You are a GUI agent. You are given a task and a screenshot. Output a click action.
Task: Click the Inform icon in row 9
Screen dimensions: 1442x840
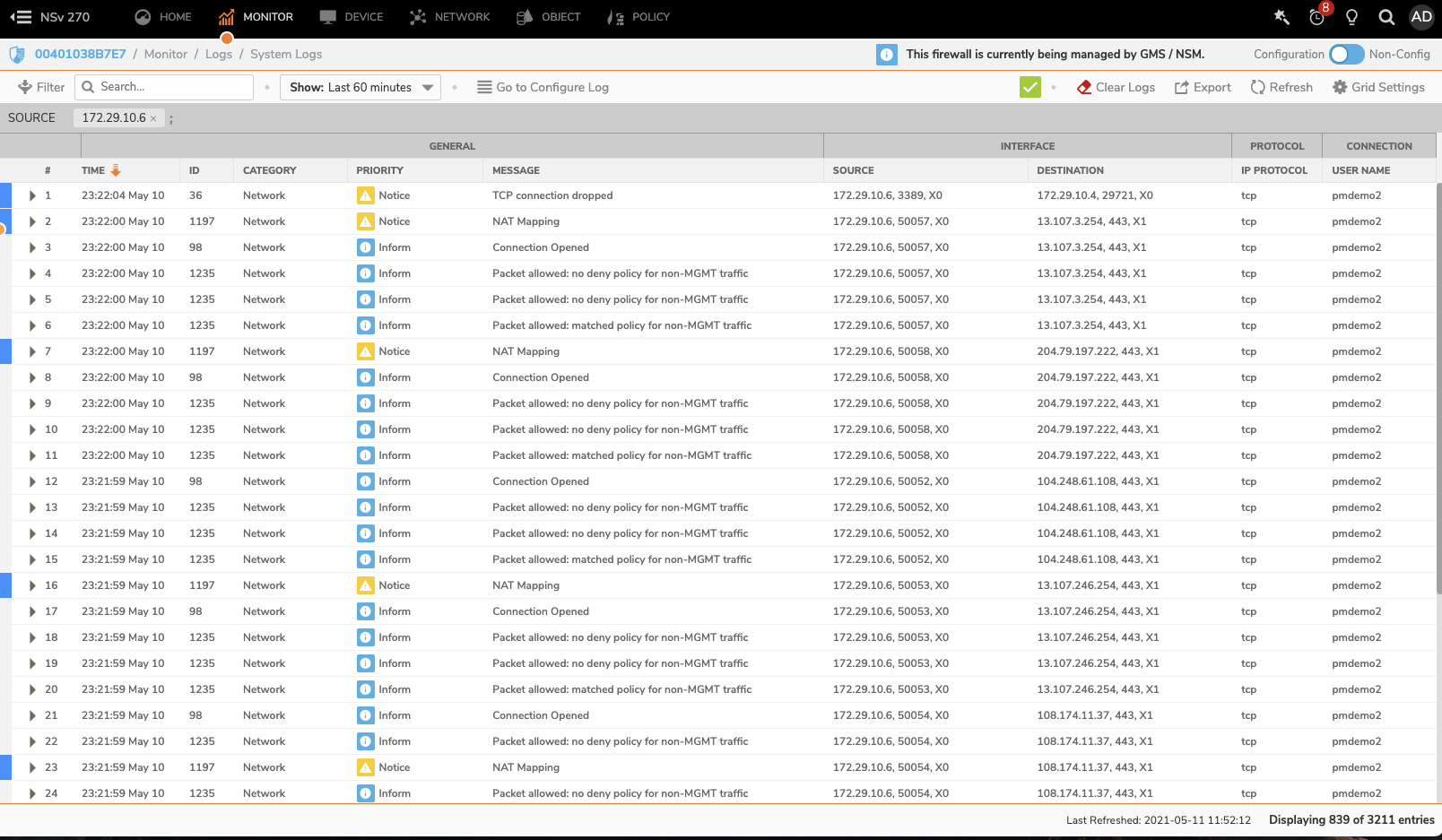click(366, 403)
